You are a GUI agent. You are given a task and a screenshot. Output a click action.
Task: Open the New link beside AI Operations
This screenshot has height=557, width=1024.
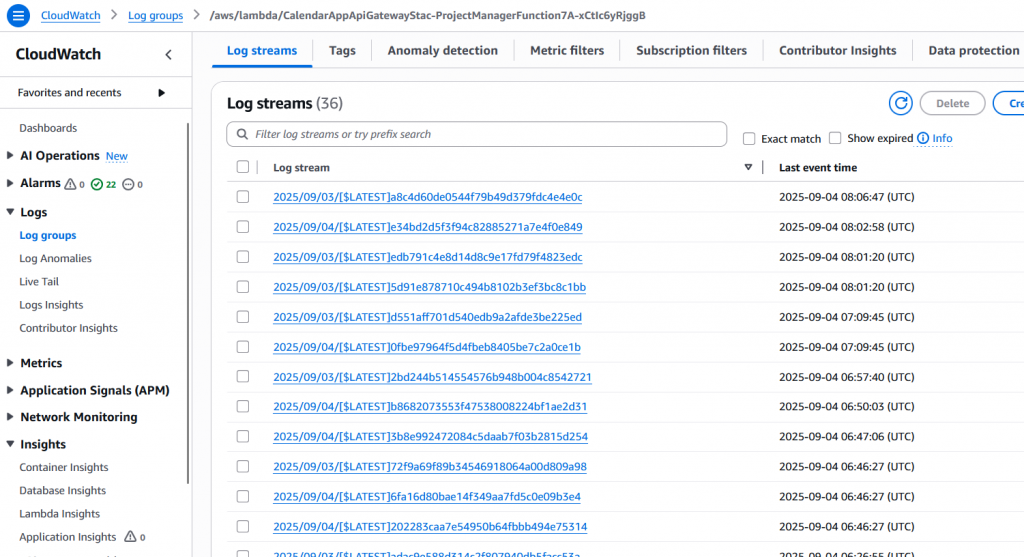[x=117, y=156]
